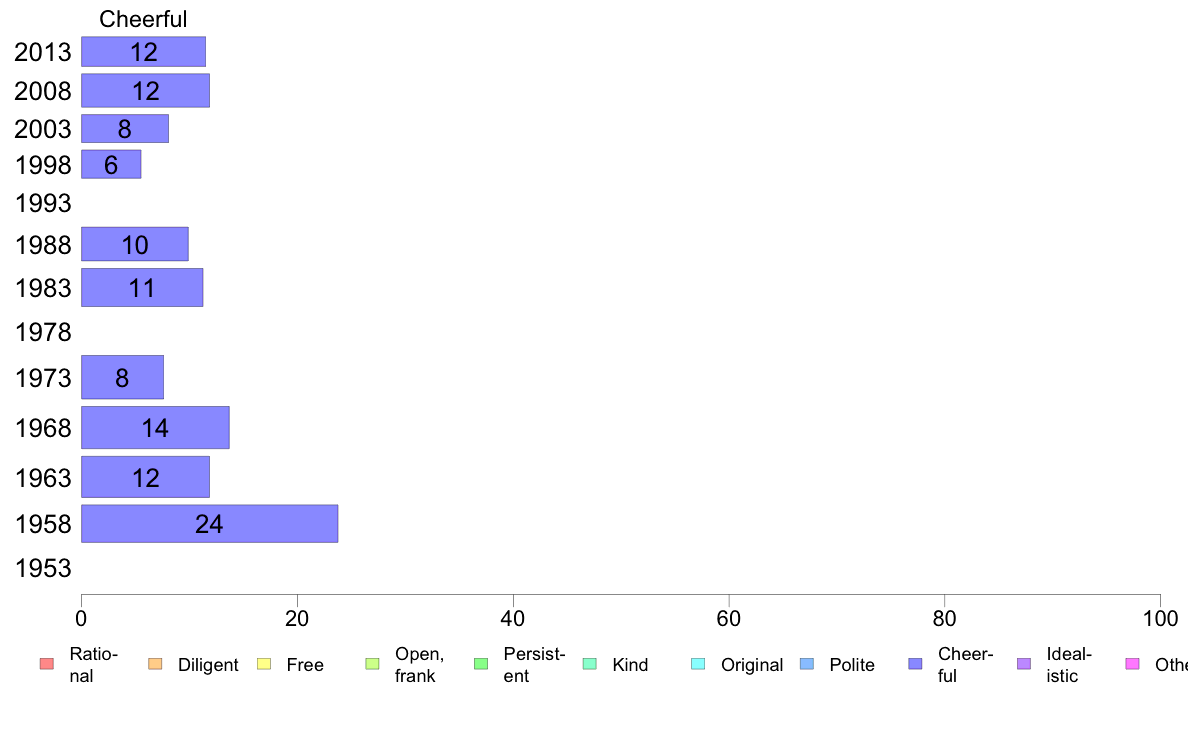Image resolution: width=1188 pixels, height=736 pixels.
Task: Click the 1983 bar showing 11
Action: click(x=142, y=287)
